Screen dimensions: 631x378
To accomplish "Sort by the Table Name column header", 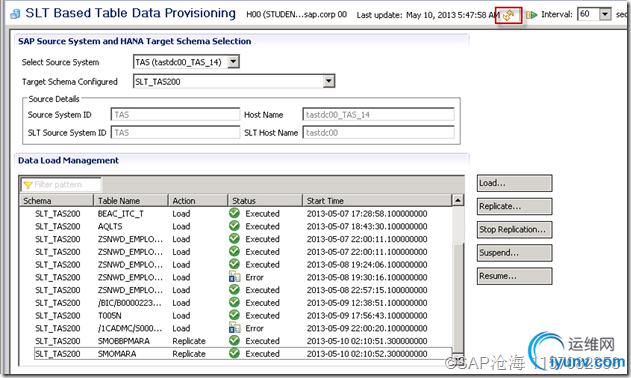I will click(x=130, y=200).
